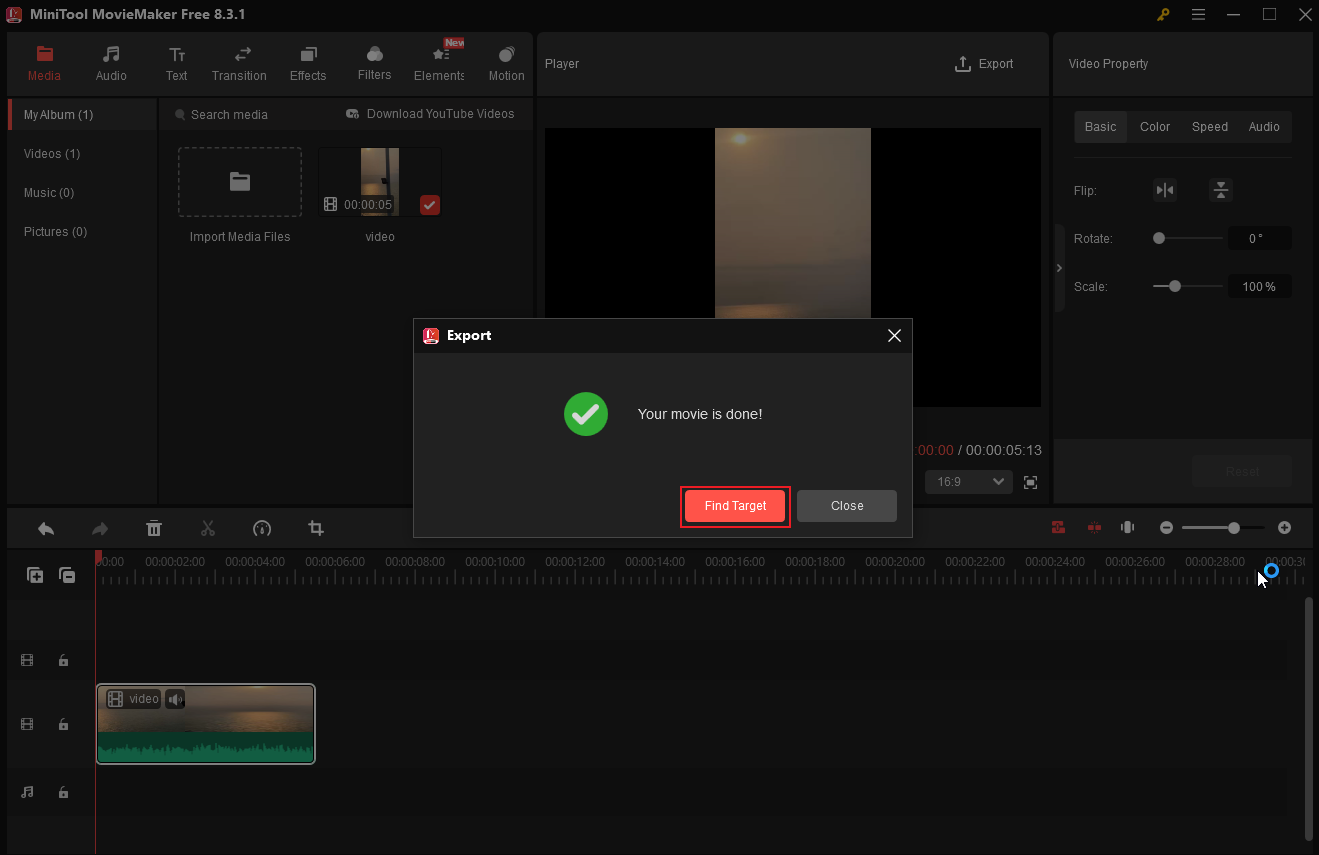Split the clip with the scissors tool
The image size is (1319, 855).
(x=208, y=528)
